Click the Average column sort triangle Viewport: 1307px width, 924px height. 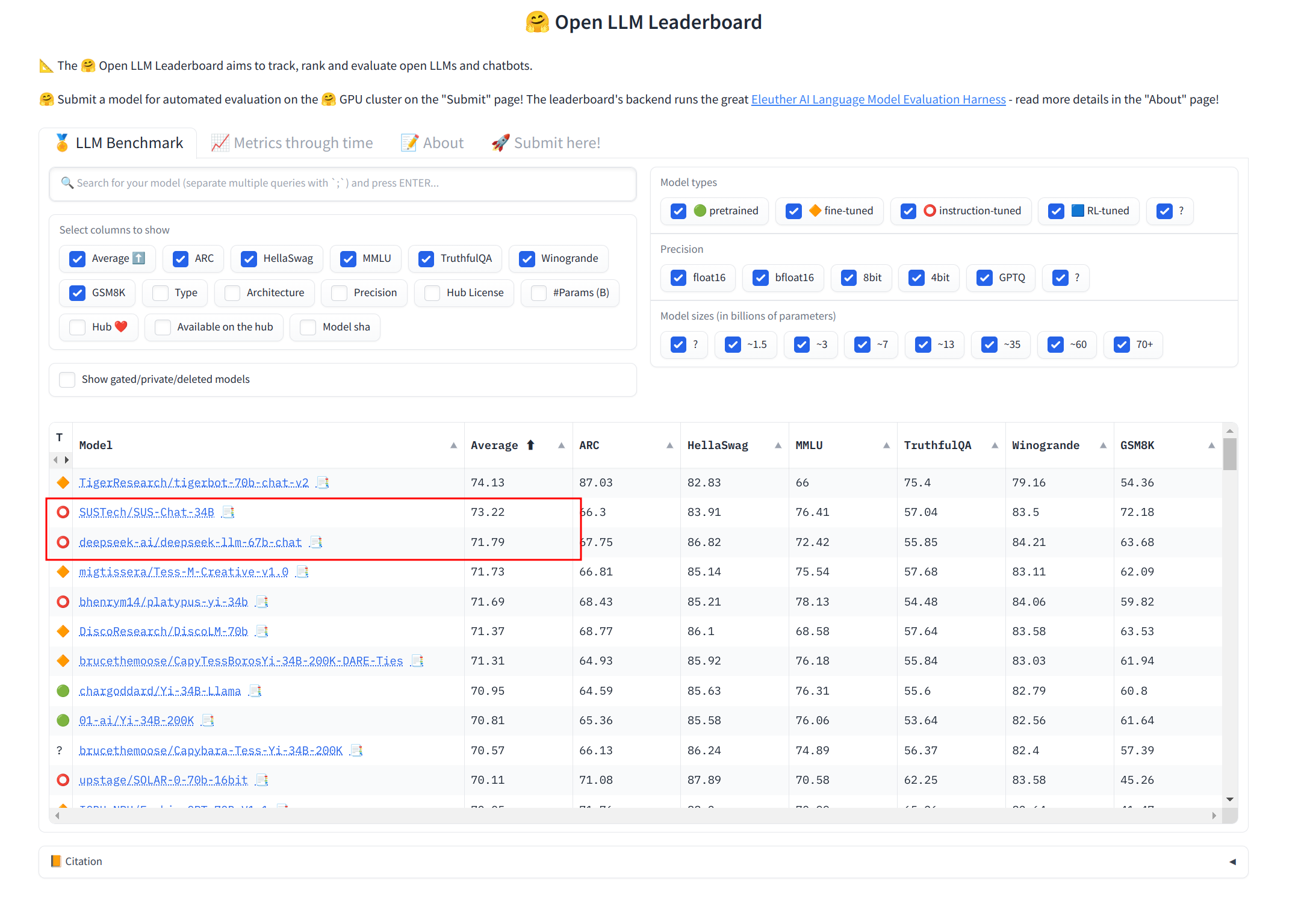561,445
